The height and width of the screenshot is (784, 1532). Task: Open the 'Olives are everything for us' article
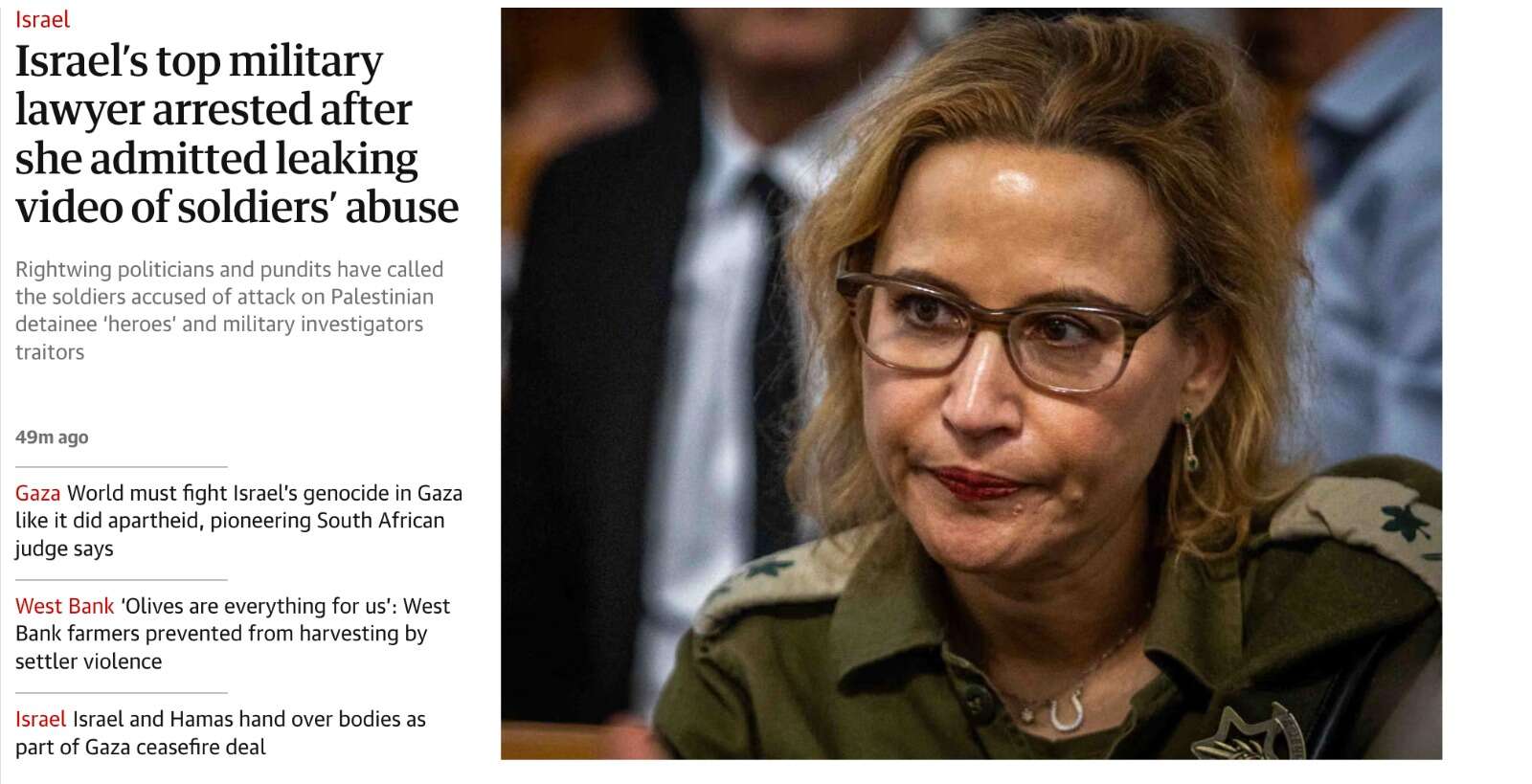pos(233,634)
